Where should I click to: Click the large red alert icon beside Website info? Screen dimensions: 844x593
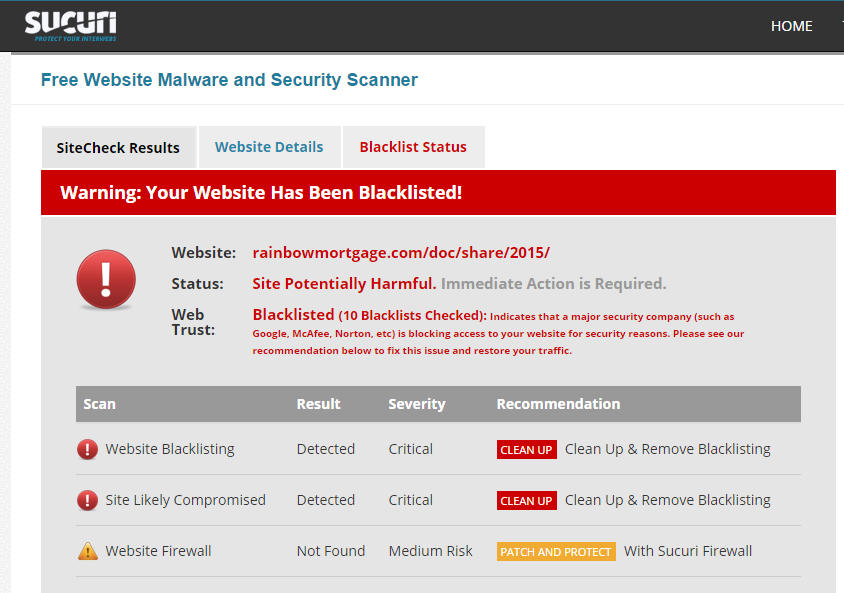pos(106,279)
